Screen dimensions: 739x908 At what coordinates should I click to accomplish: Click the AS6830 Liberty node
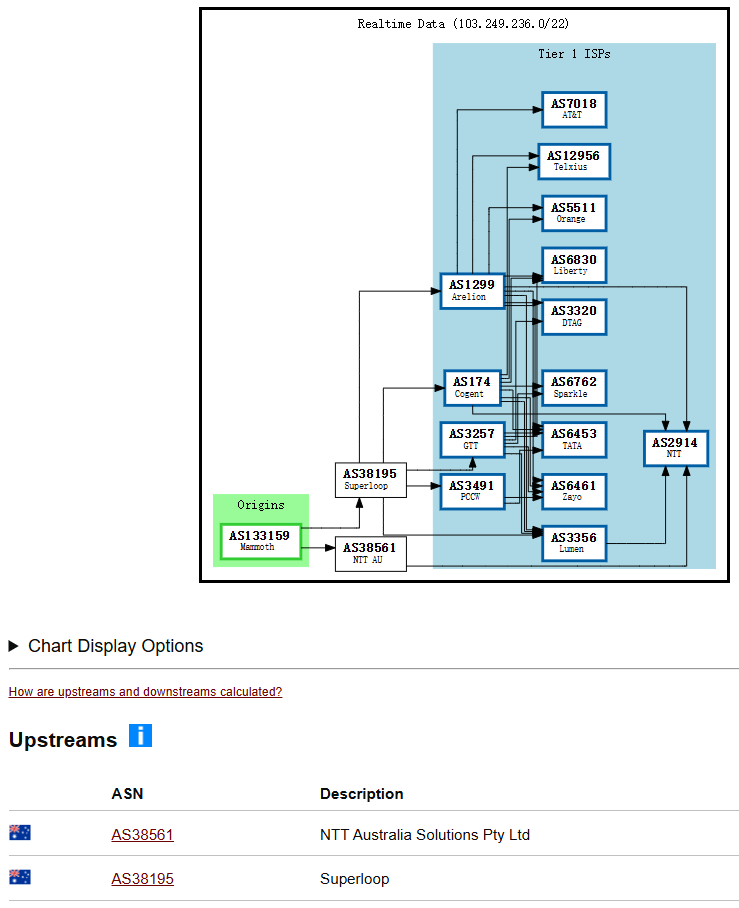(574, 265)
